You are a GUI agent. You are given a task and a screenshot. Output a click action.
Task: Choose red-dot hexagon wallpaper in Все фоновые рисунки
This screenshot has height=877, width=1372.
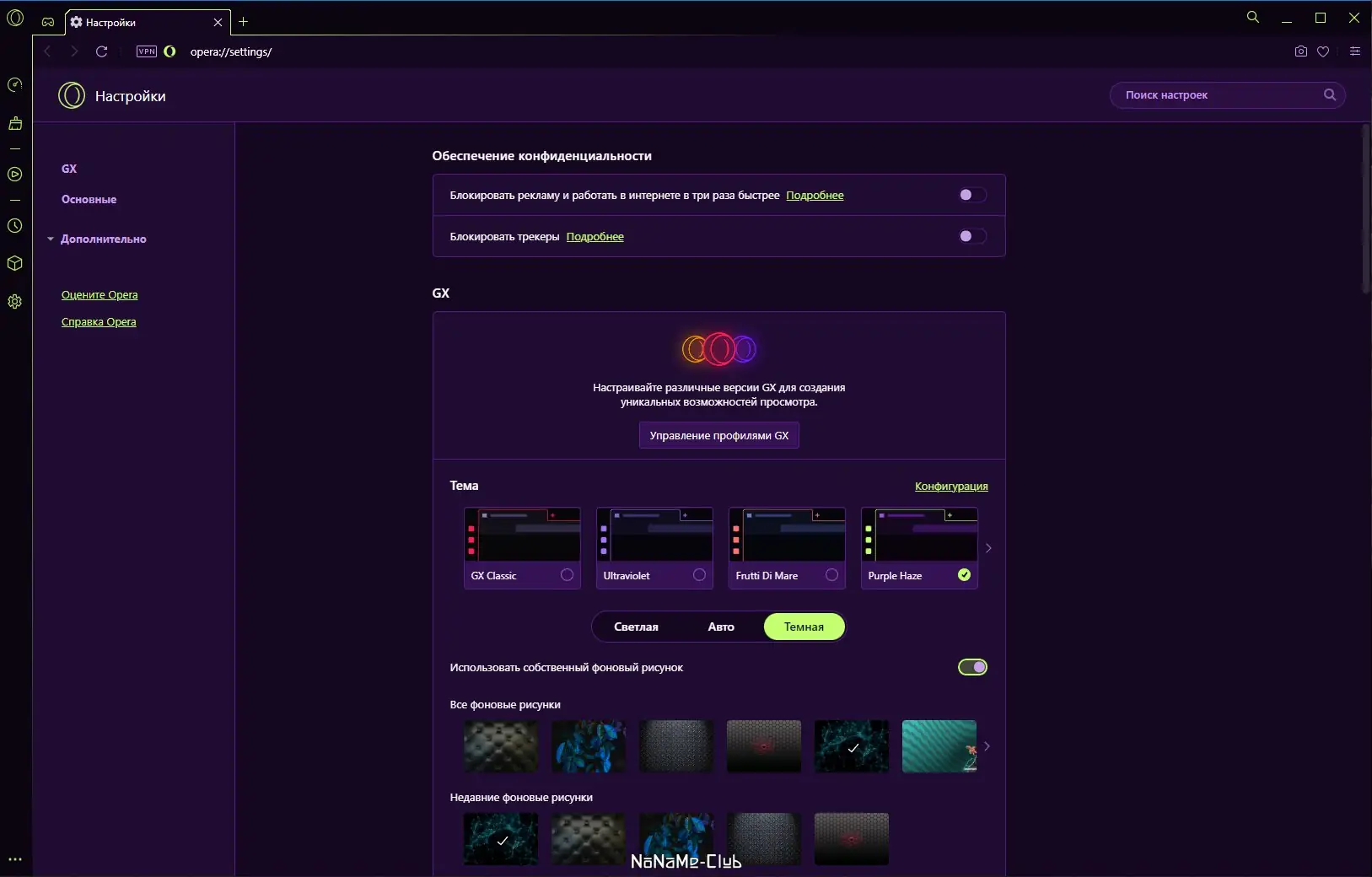click(x=764, y=746)
